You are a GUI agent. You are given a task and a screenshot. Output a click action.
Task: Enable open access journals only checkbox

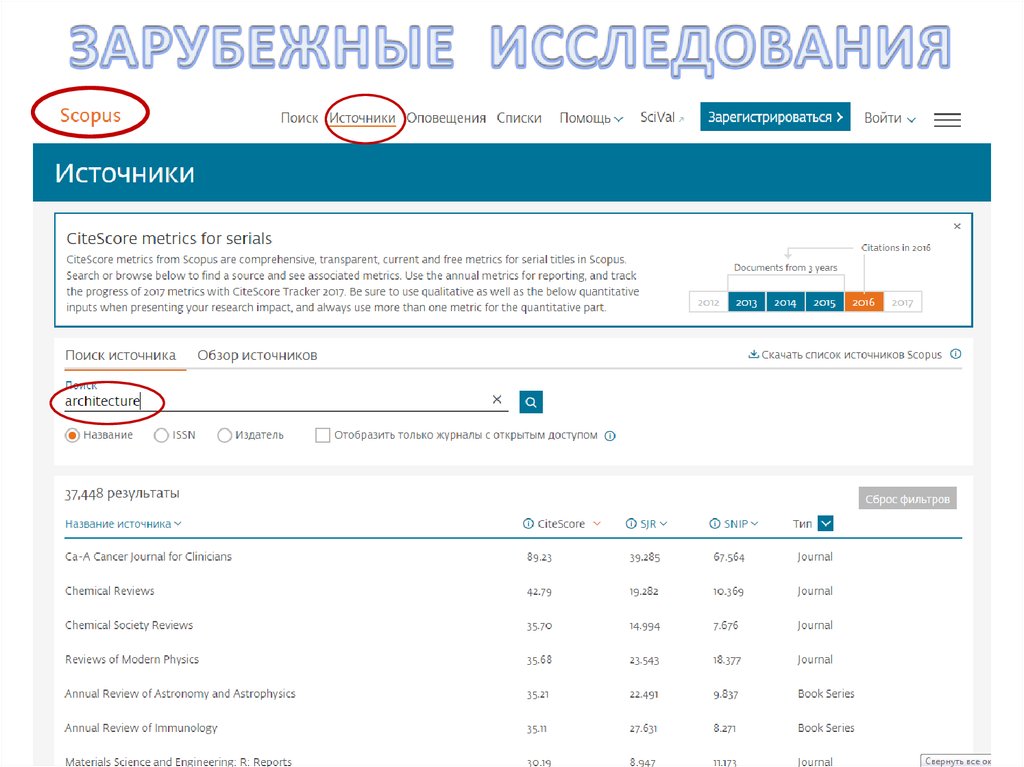[x=323, y=435]
